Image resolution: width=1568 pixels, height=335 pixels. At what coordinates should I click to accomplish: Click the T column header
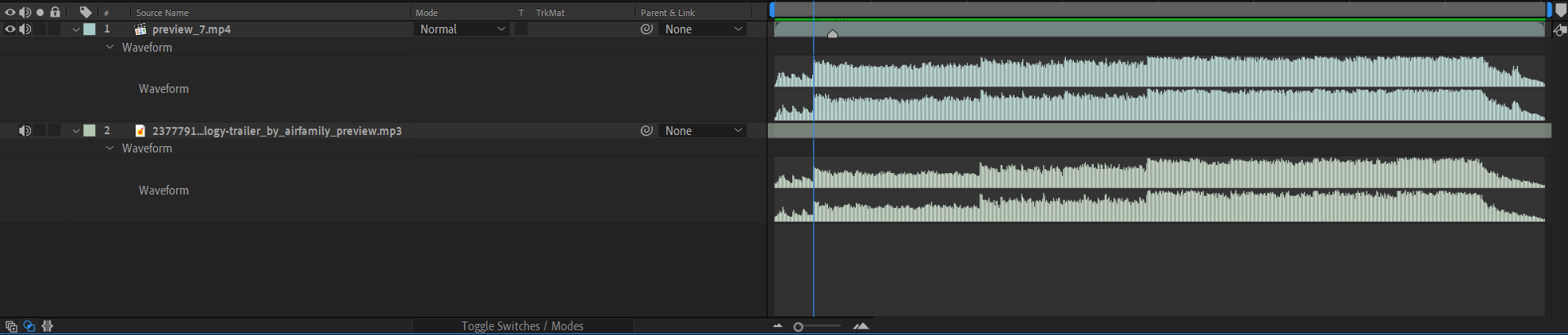521,13
